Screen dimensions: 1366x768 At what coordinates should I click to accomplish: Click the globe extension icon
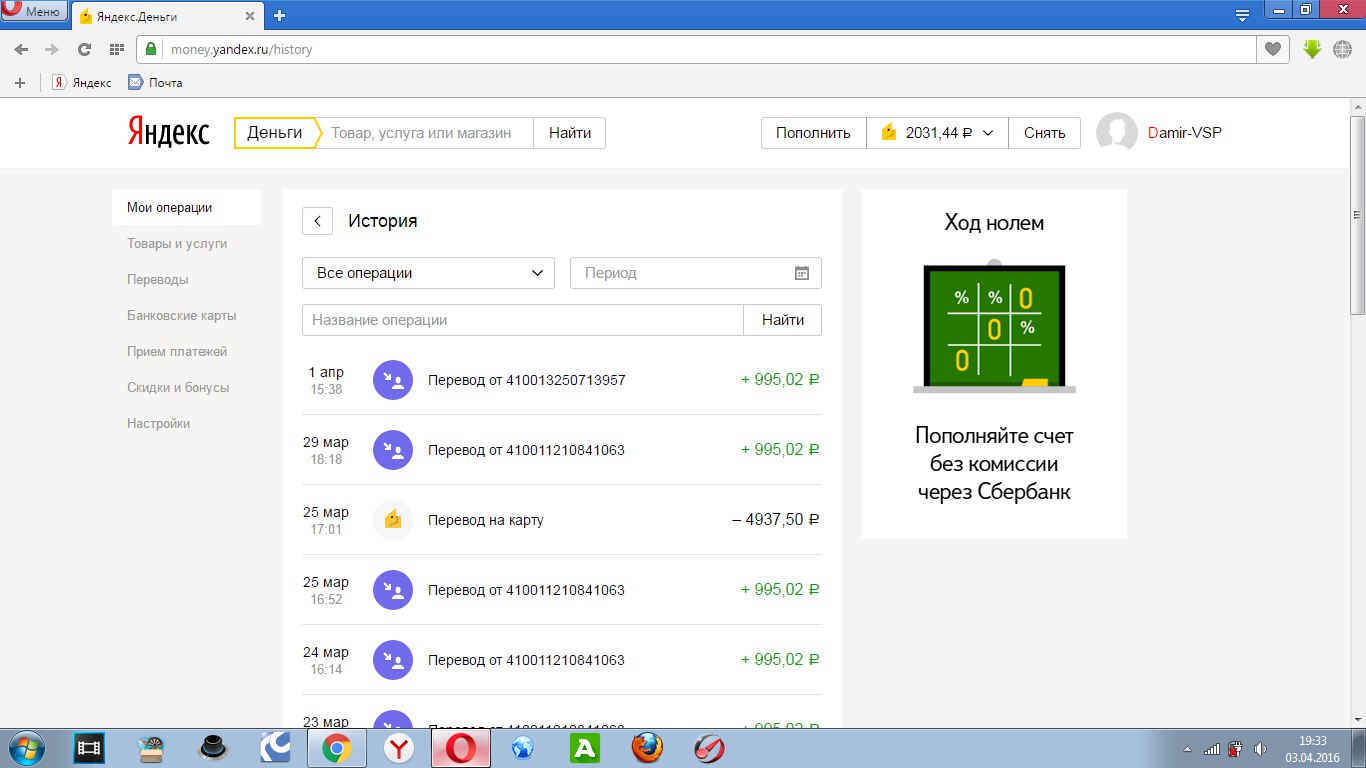point(1342,49)
